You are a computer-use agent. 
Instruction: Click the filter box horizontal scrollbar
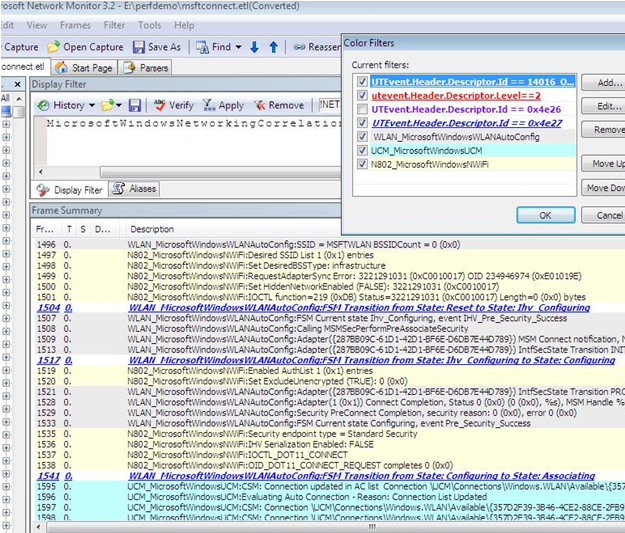[220, 172]
